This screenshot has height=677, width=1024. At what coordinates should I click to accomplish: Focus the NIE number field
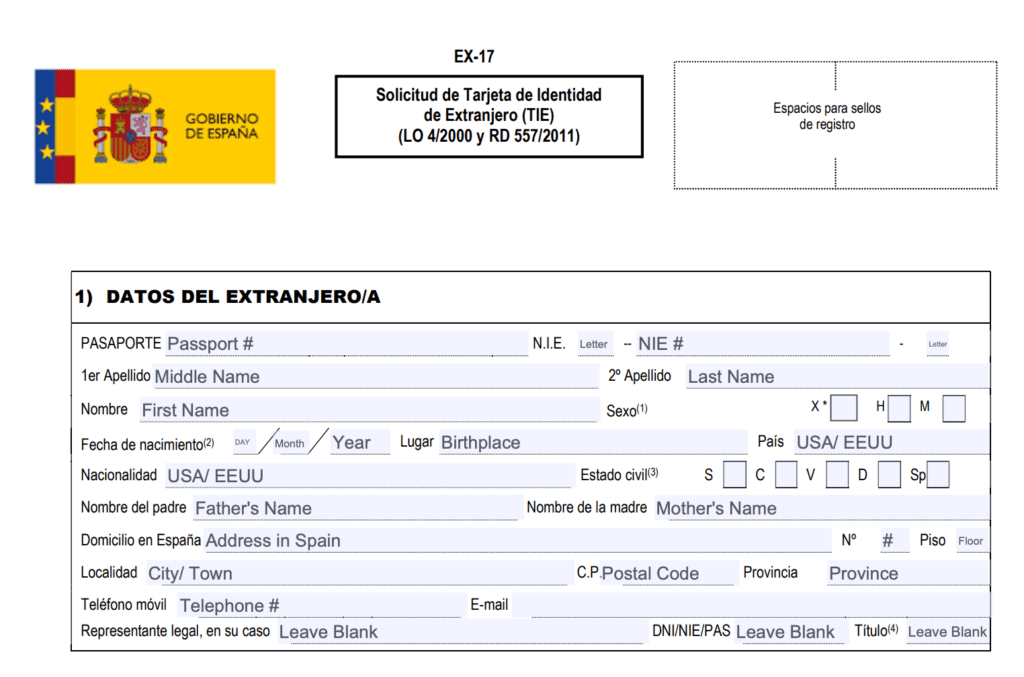click(762, 343)
